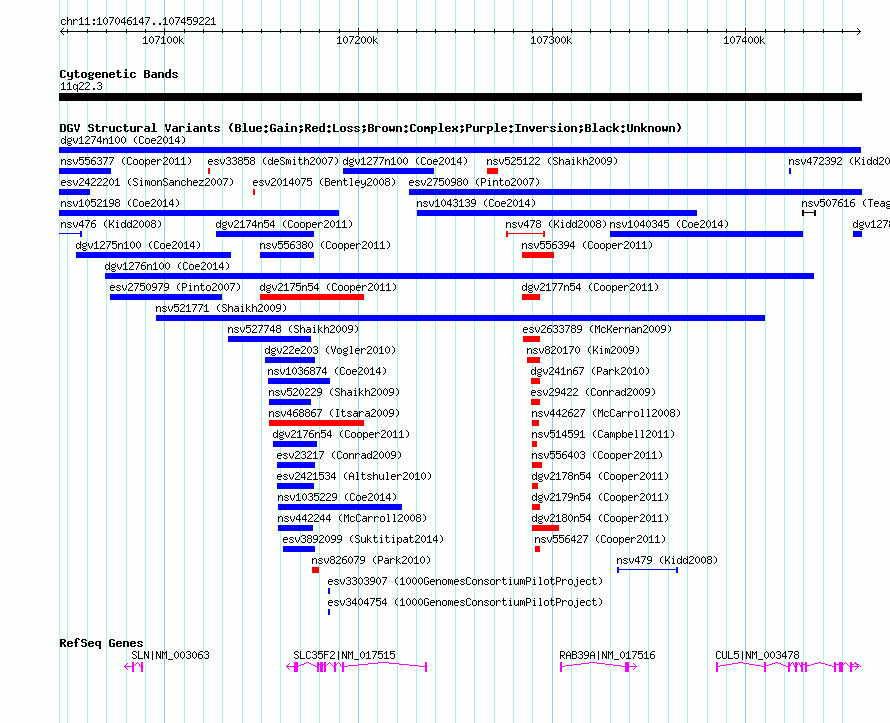Screen dimensions: 890x723
Task: Click the nsv476 (Kidd2008) label
Action: point(111,224)
